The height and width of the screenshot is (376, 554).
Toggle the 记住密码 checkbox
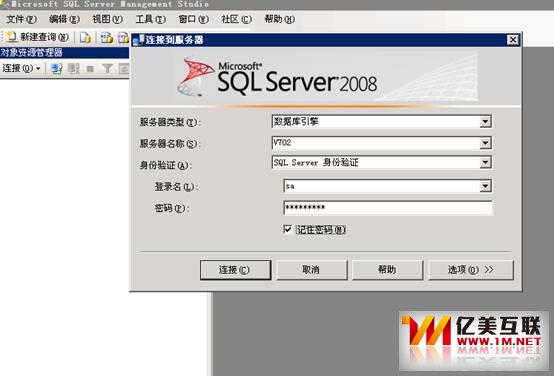coord(287,230)
